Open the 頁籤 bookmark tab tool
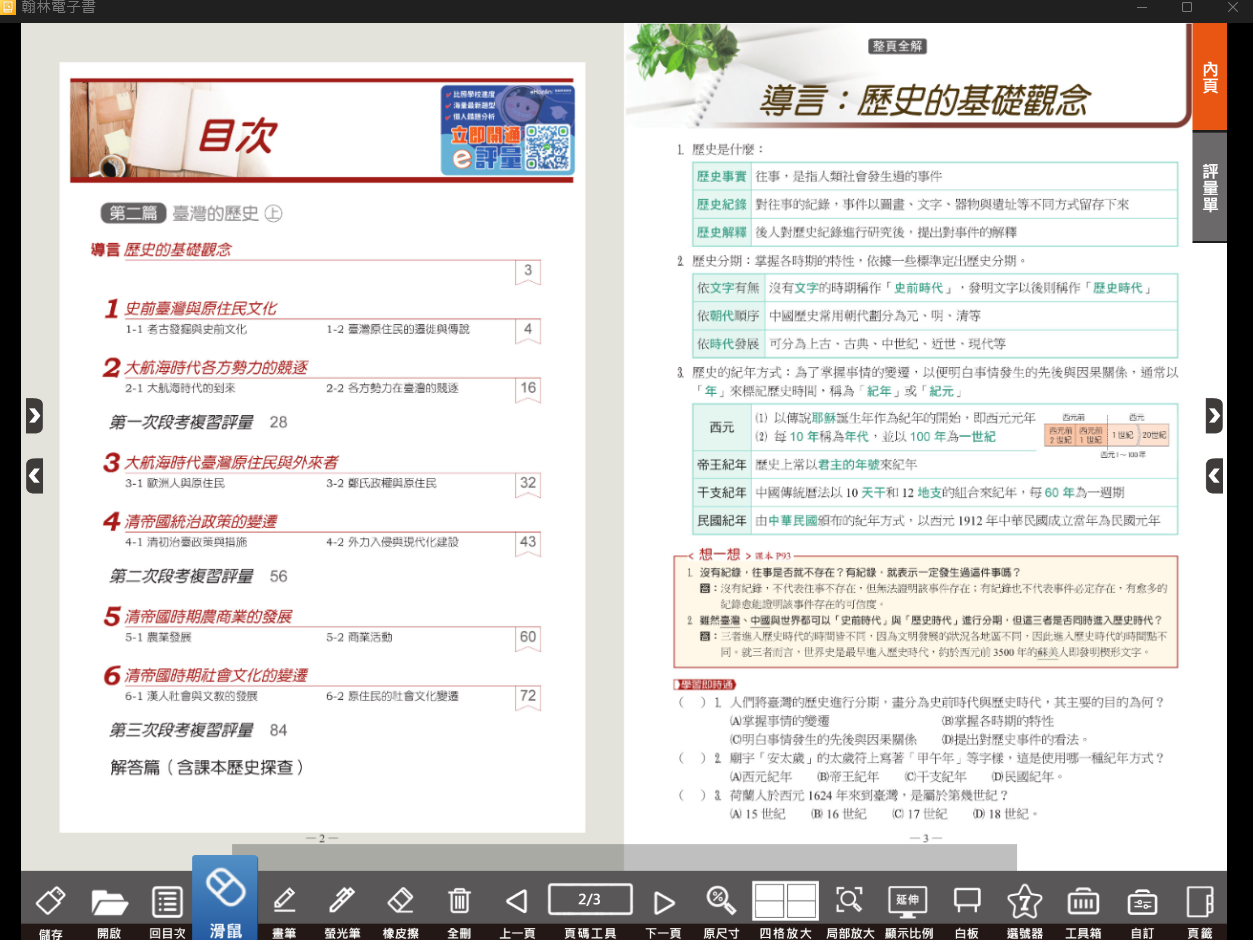The width and height of the screenshot is (1253, 940). point(1200,902)
